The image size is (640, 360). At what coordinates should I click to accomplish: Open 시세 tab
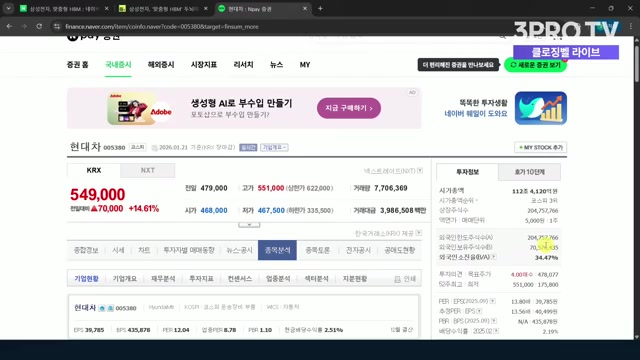pos(118,250)
